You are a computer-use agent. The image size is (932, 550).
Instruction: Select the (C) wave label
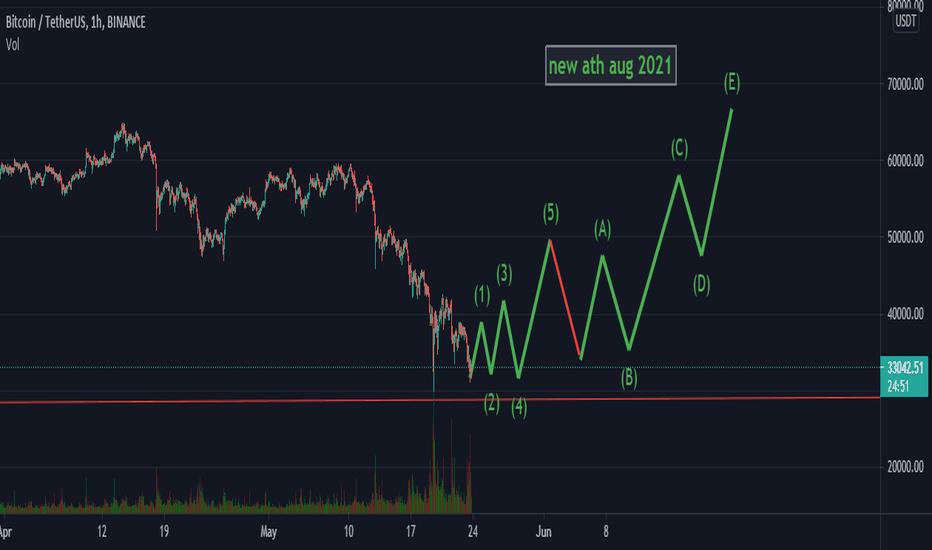(x=679, y=149)
